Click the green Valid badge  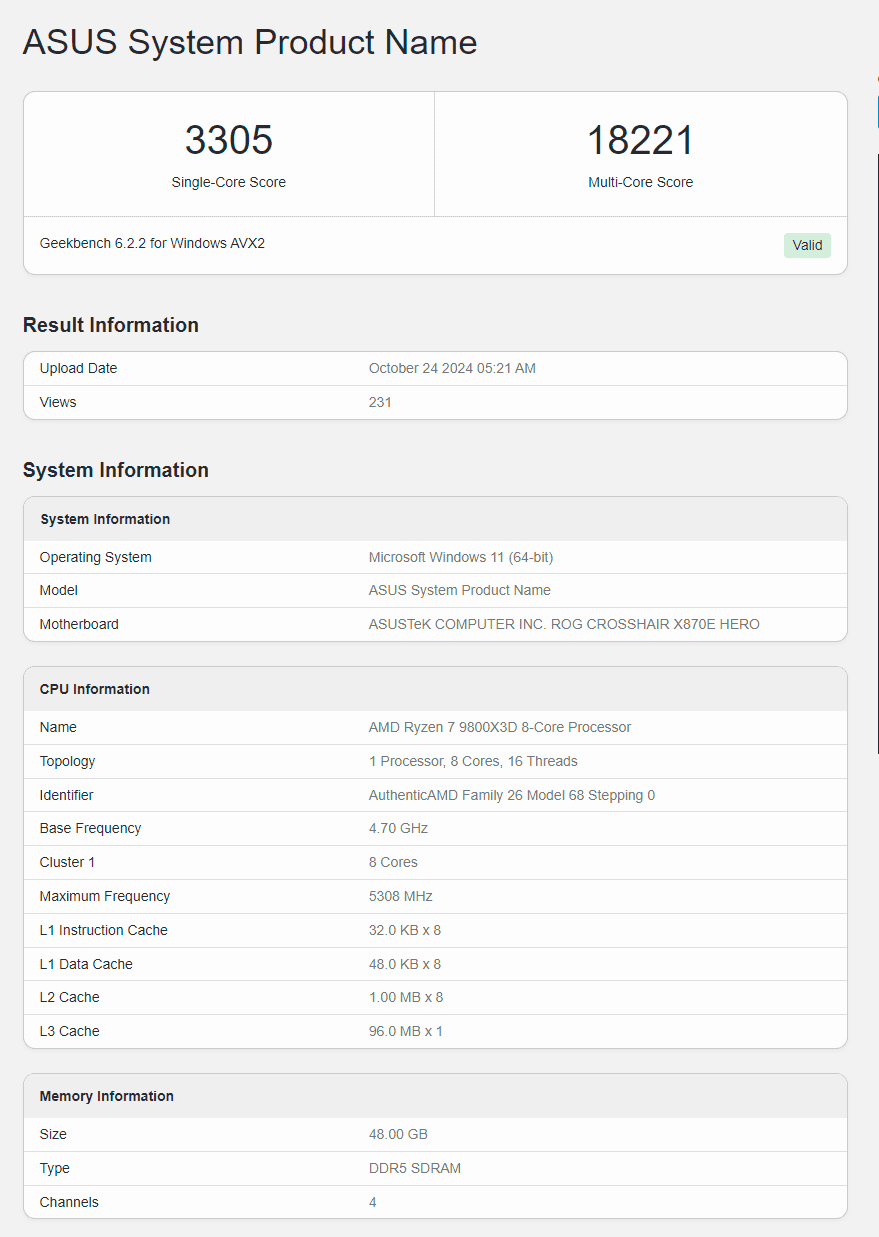(x=807, y=245)
